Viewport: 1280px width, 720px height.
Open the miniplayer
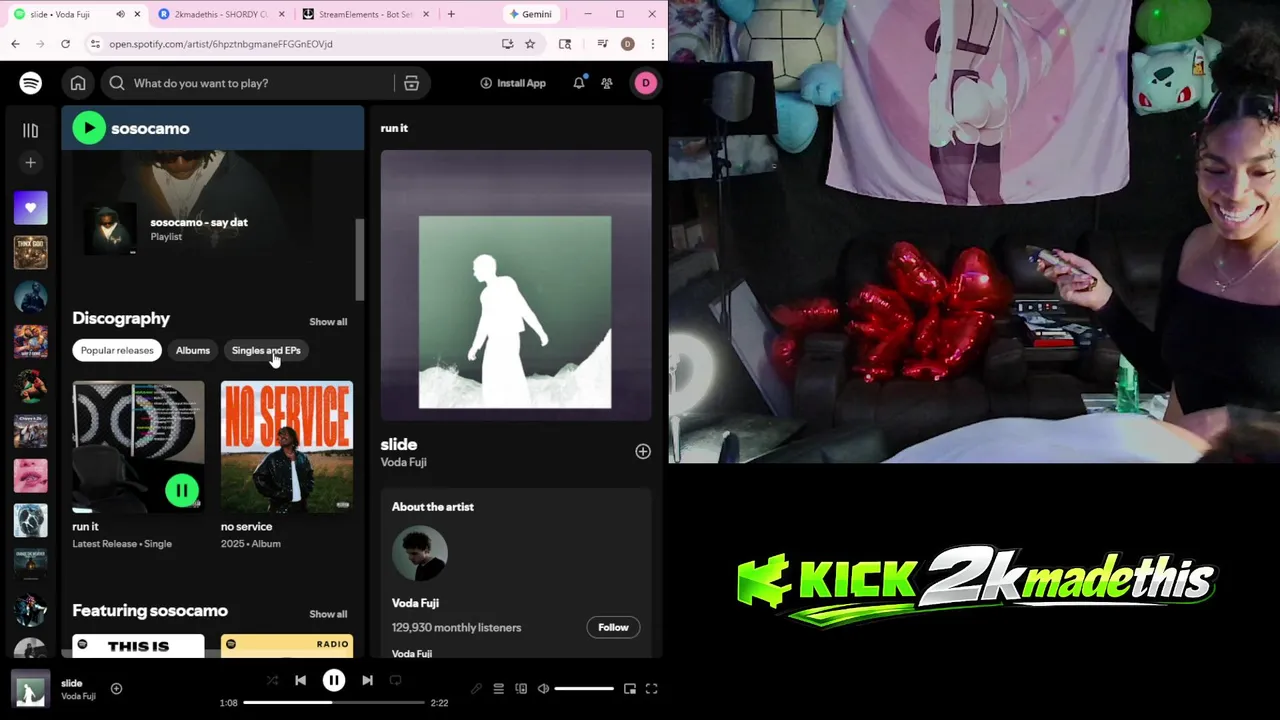[629, 688]
